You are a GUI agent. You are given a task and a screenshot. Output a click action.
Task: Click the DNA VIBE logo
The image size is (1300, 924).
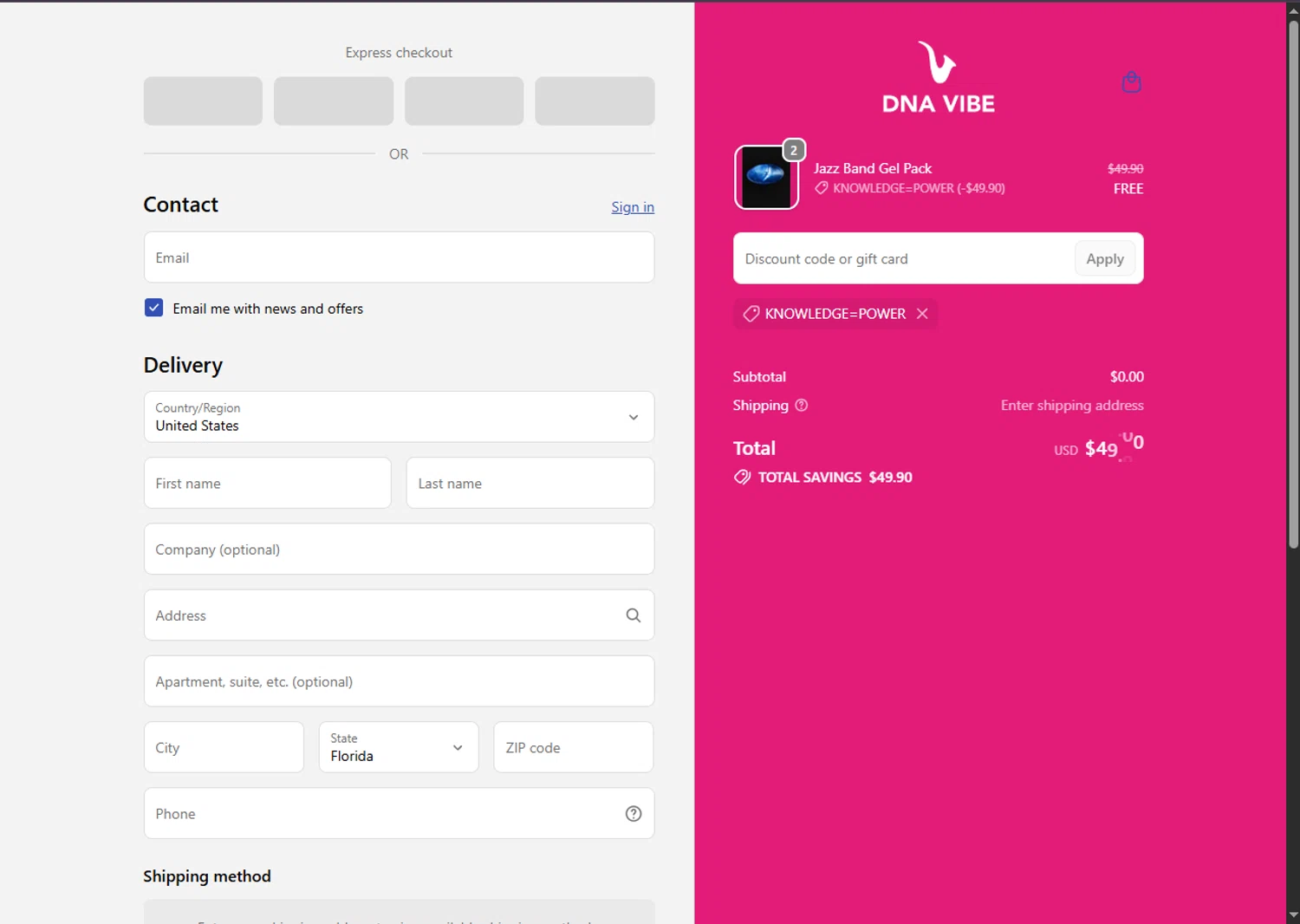click(x=938, y=78)
